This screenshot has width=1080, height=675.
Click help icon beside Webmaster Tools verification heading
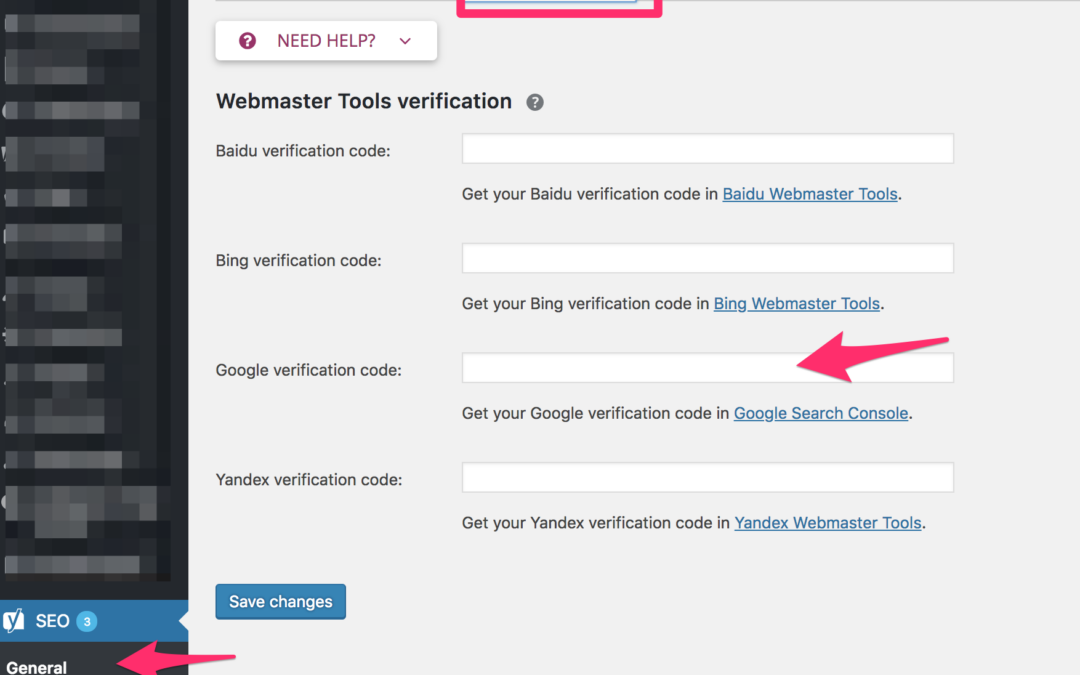pos(535,102)
